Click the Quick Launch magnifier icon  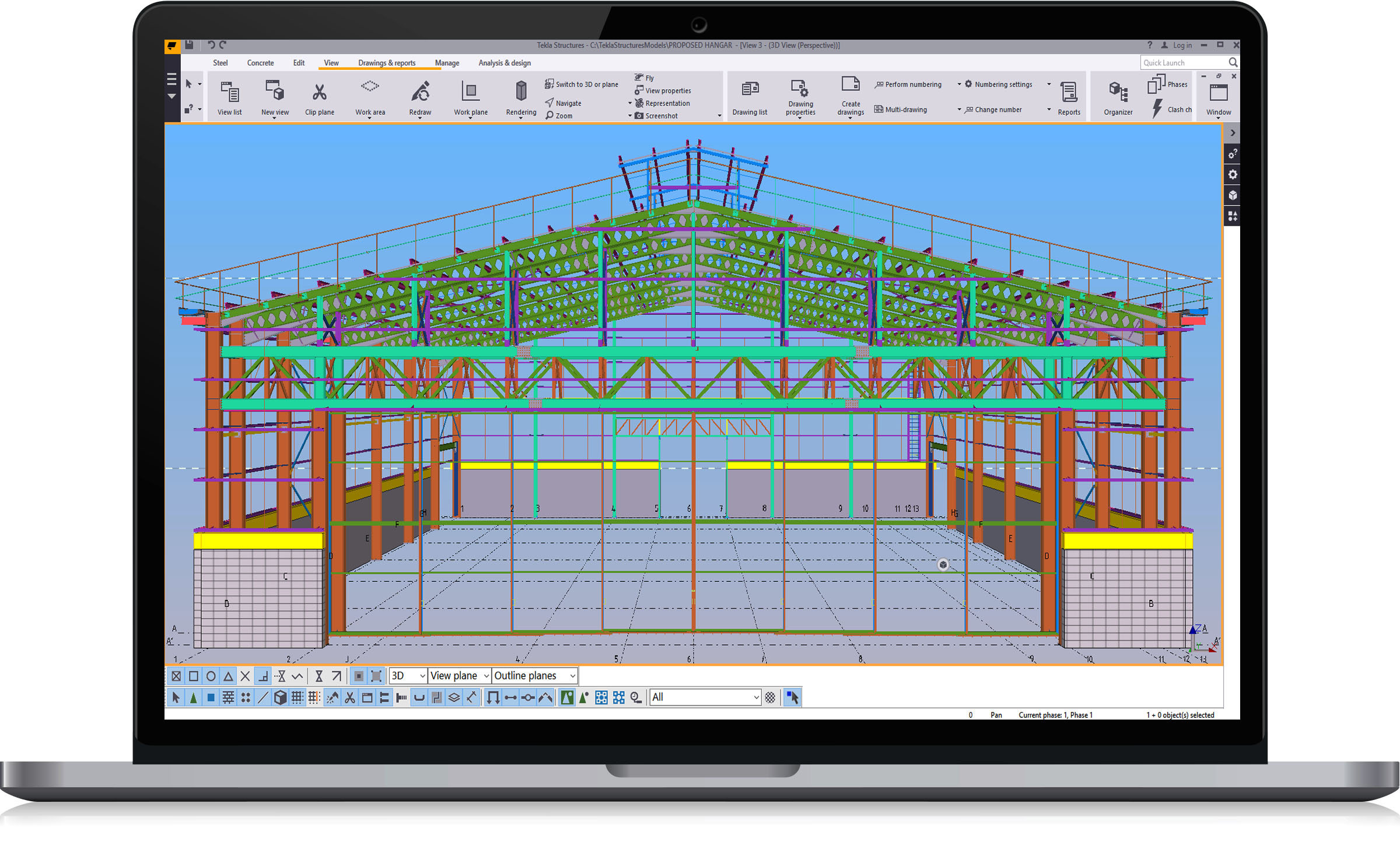1233,62
